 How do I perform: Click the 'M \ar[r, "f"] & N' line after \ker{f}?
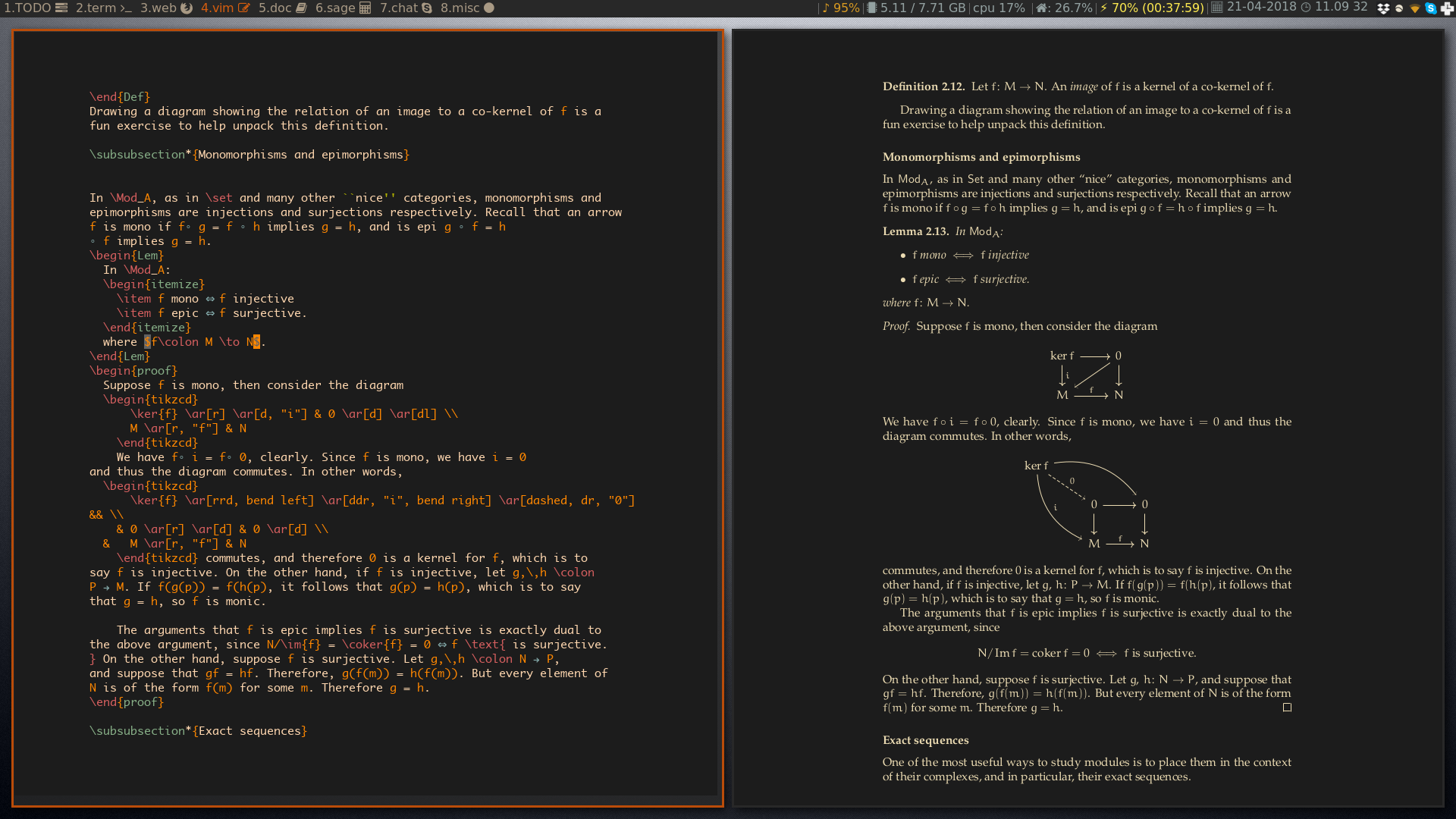pyautogui.click(x=188, y=428)
